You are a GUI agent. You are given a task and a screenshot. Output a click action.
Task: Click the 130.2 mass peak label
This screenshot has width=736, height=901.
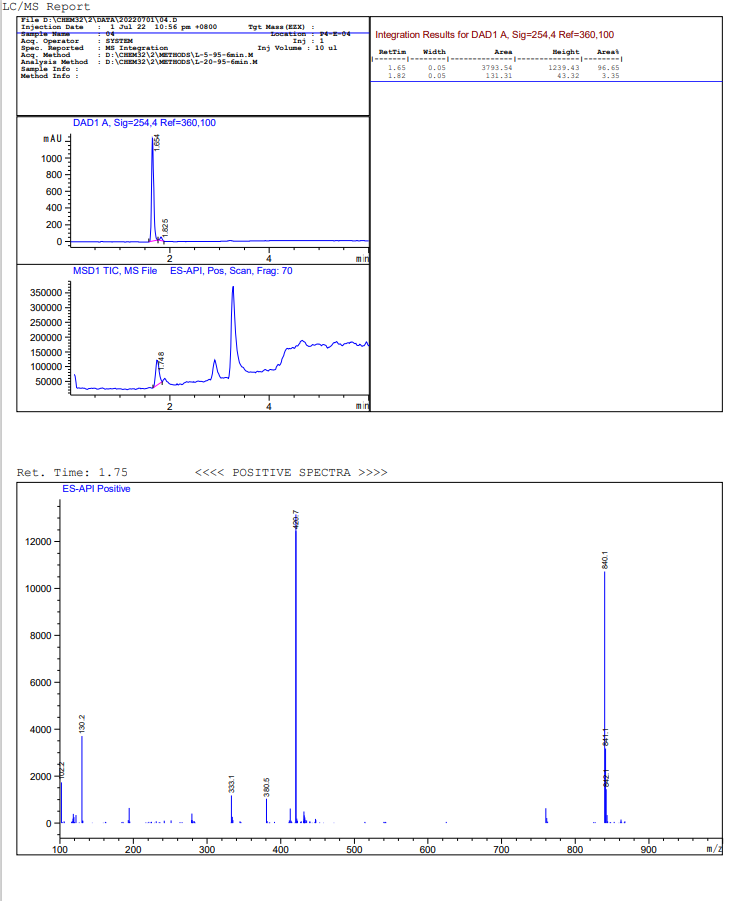pos(82,723)
